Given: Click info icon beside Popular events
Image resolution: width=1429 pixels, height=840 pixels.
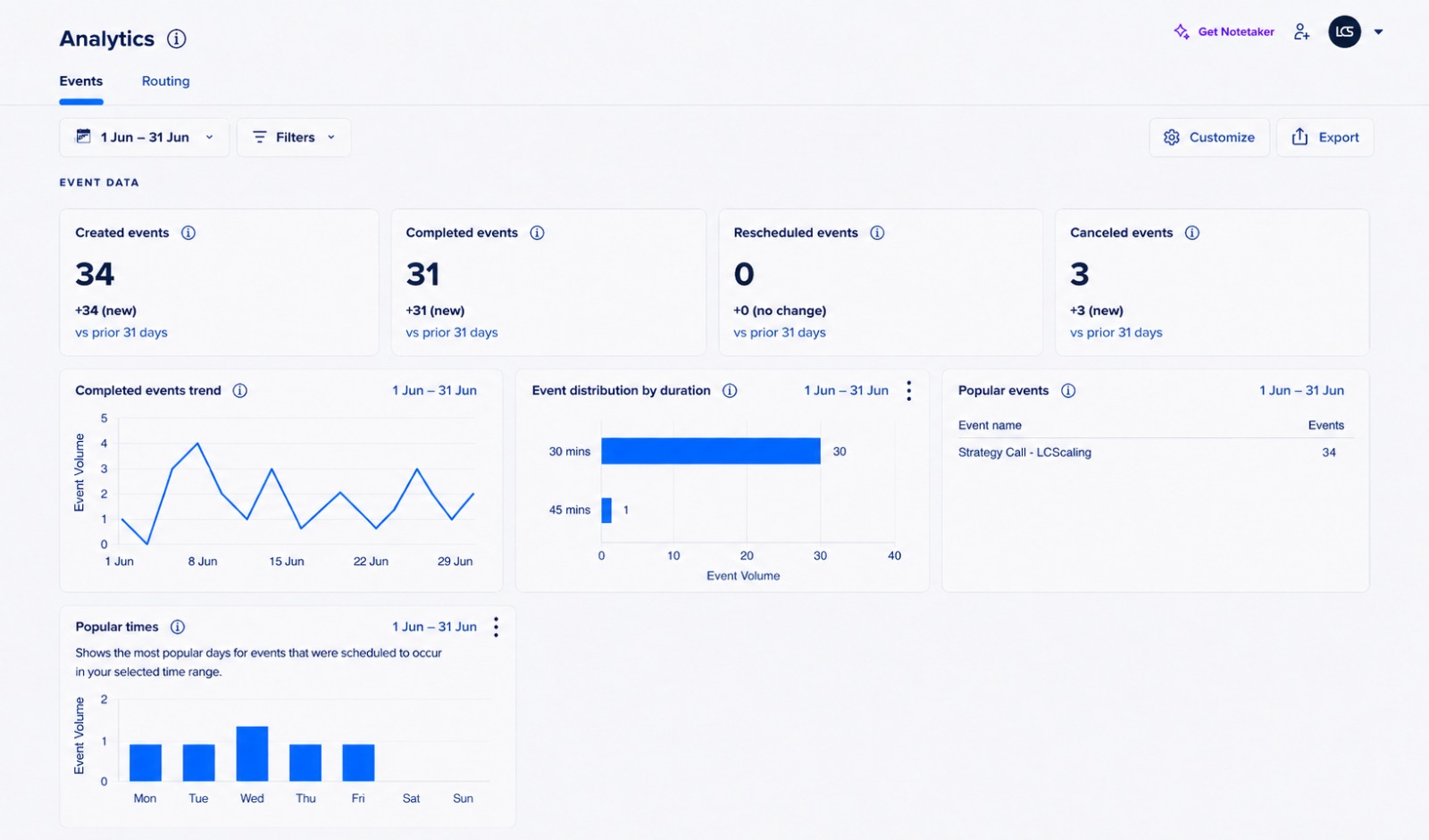Looking at the screenshot, I should [1068, 391].
